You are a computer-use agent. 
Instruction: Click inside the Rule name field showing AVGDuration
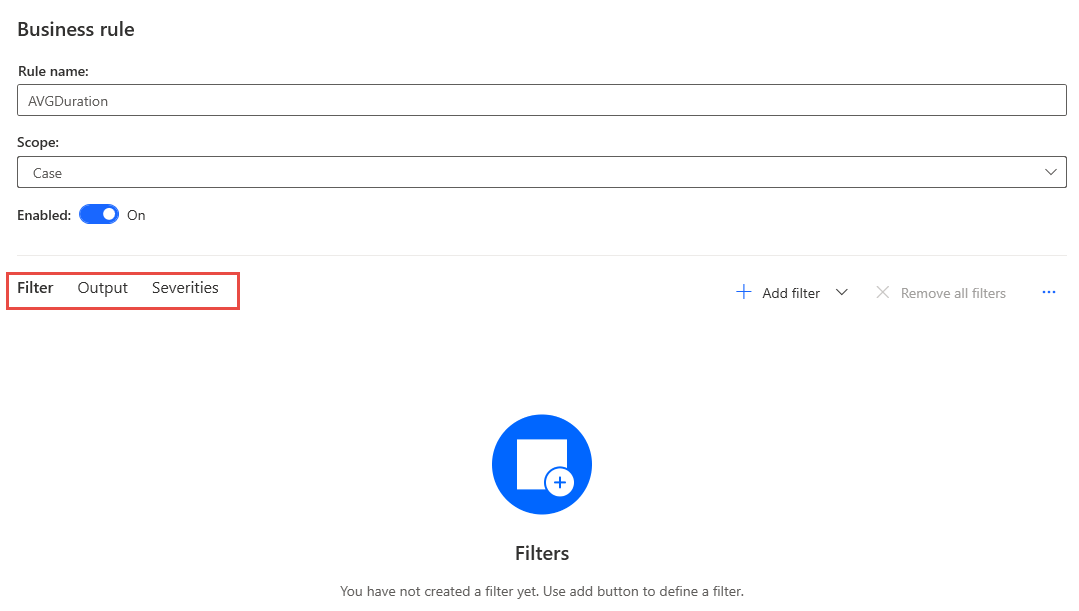pos(540,100)
